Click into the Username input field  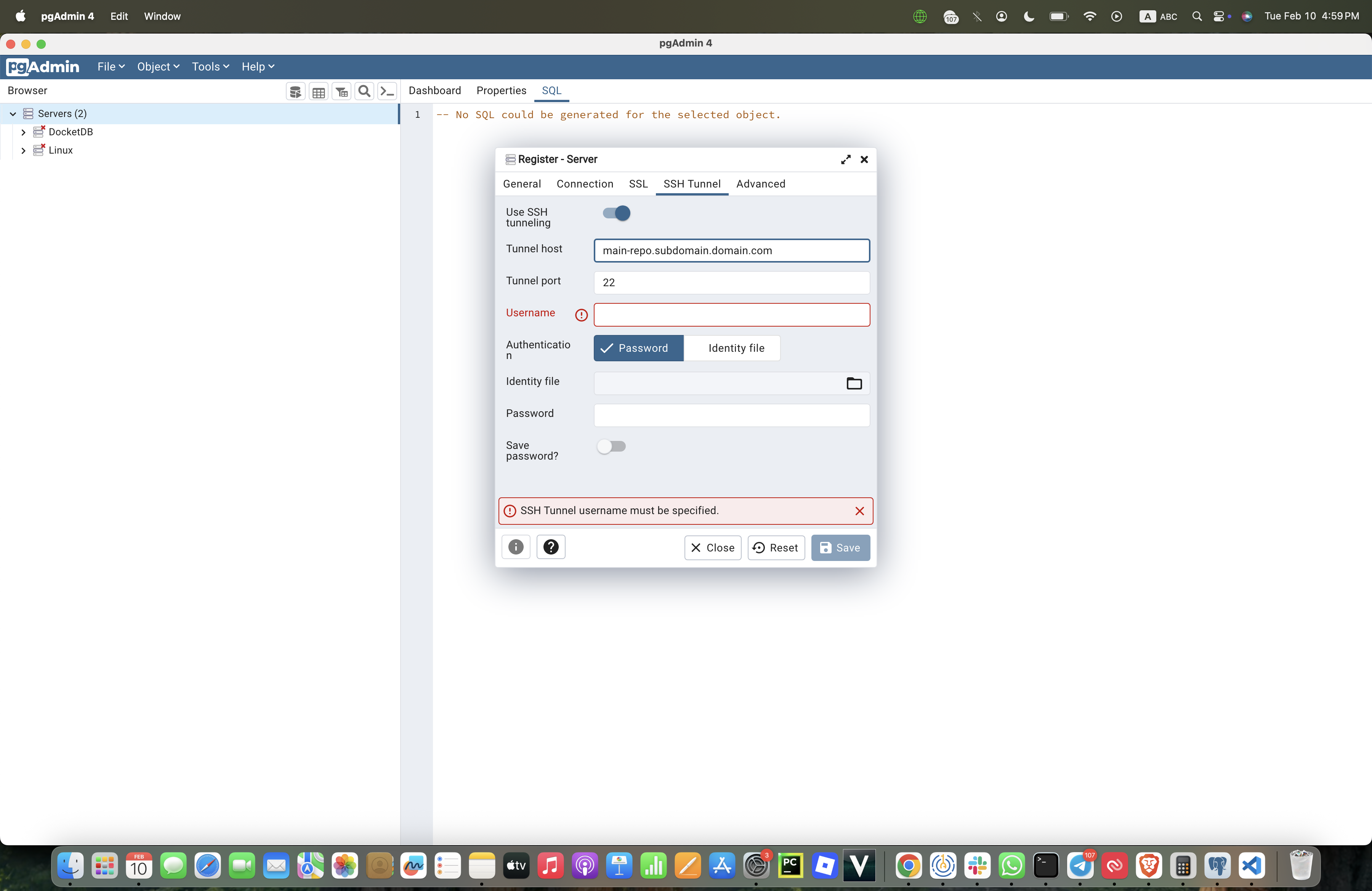[731, 315]
